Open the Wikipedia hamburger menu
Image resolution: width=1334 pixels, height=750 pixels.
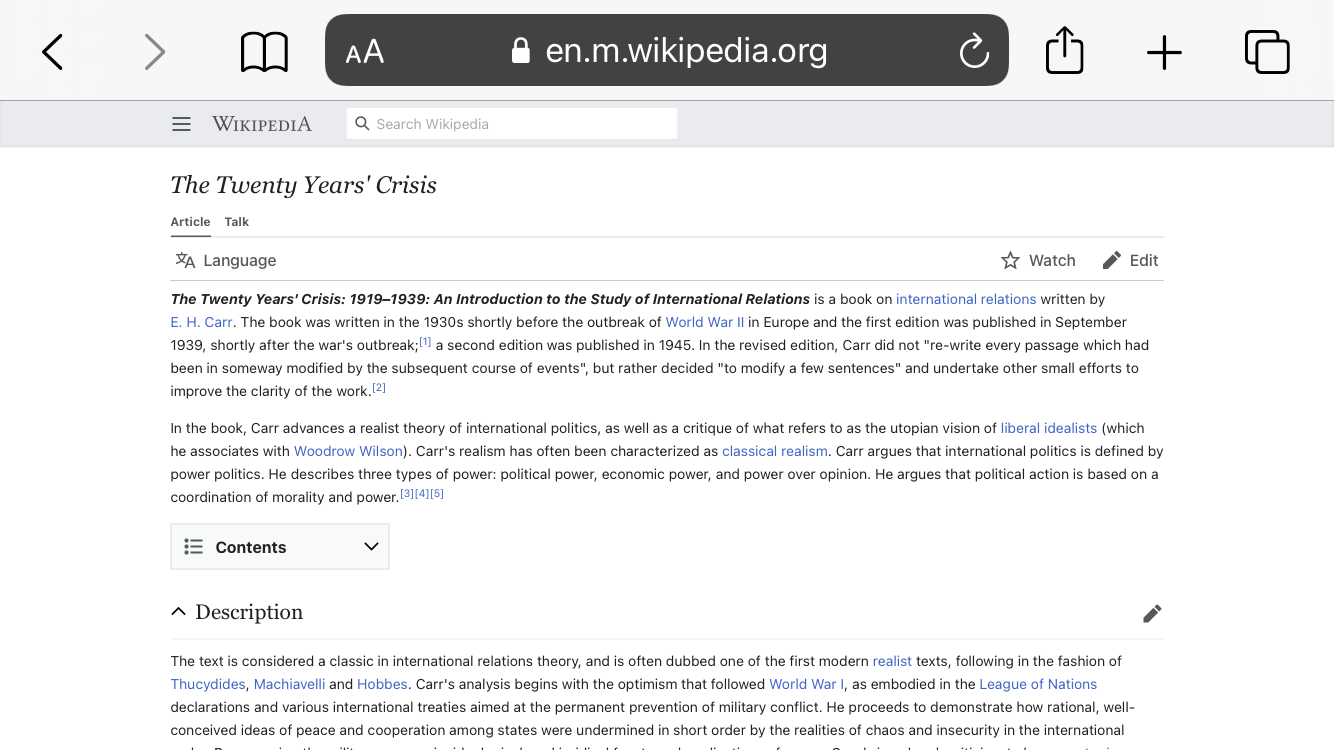click(x=181, y=124)
